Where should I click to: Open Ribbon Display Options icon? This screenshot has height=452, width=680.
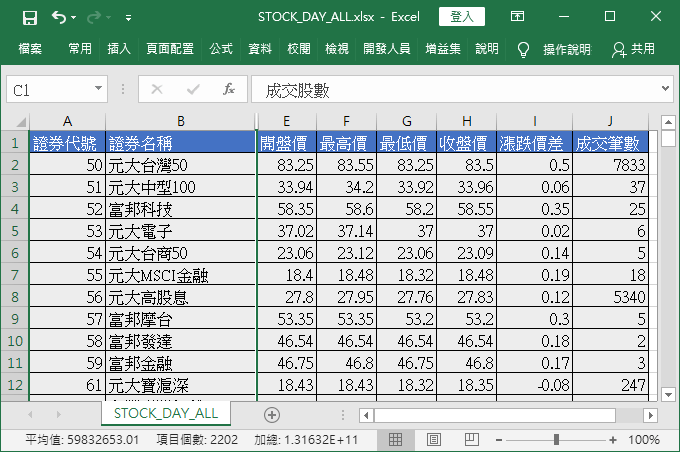tap(517, 17)
